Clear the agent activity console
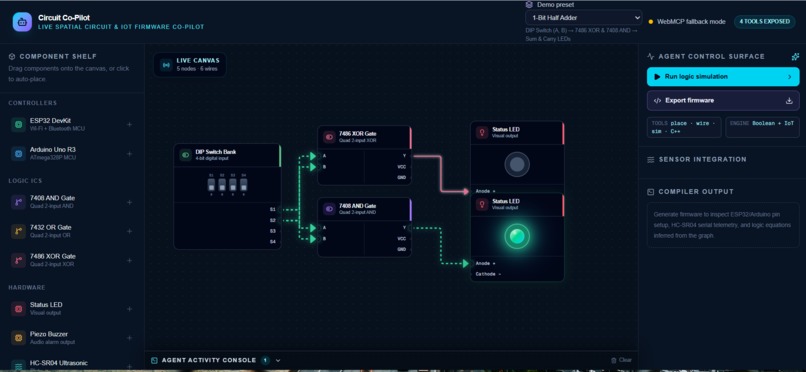Image resolution: width=806 pixels, height=372 pixels. coord(621,360)
